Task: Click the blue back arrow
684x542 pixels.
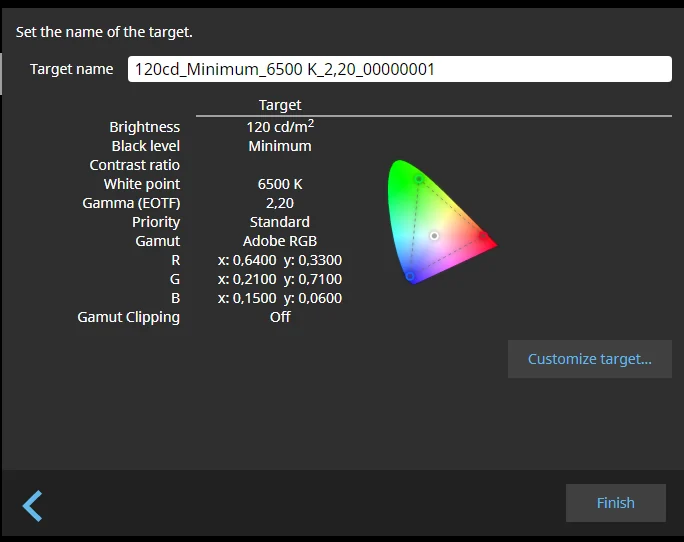Action: pyautogui.click(x=33, y=505)
